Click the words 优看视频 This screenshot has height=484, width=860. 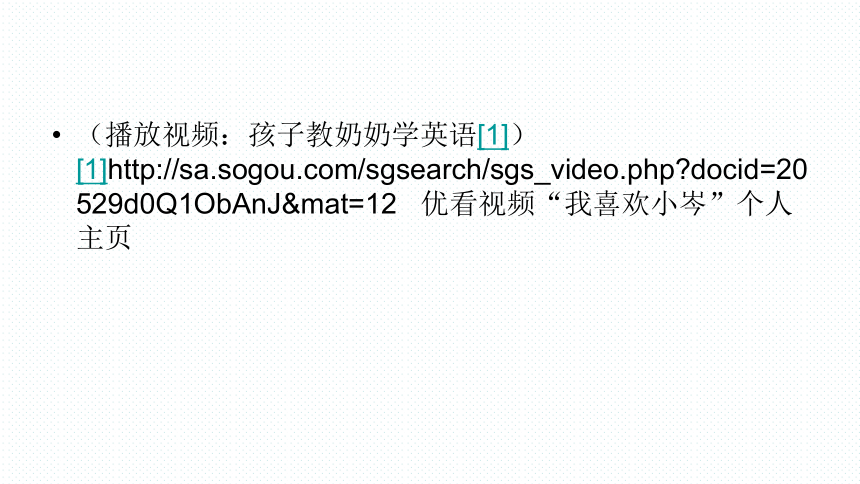click(x=478, y=204)
